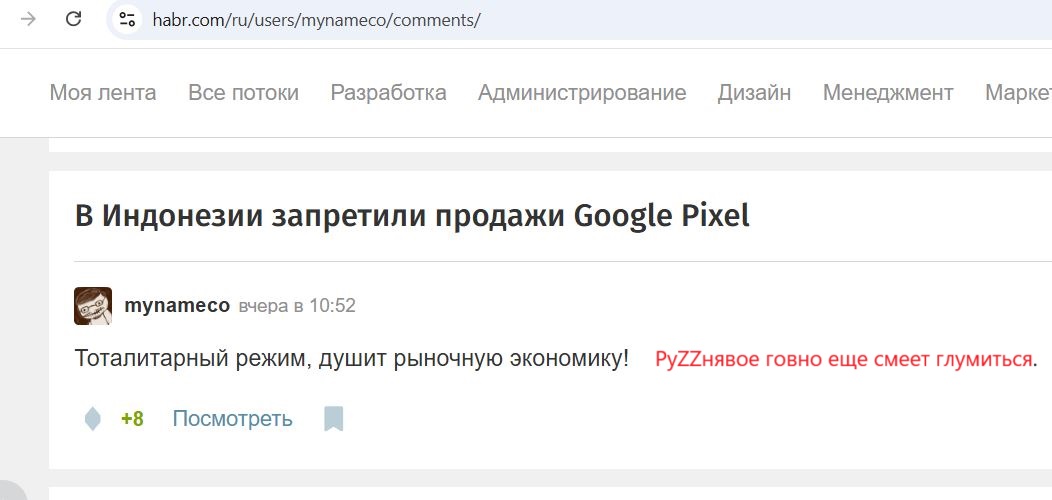Screen dimensions: 1052x500
Task: Open the partially visible Маркетинг flow
Action: click(1018, 93)
